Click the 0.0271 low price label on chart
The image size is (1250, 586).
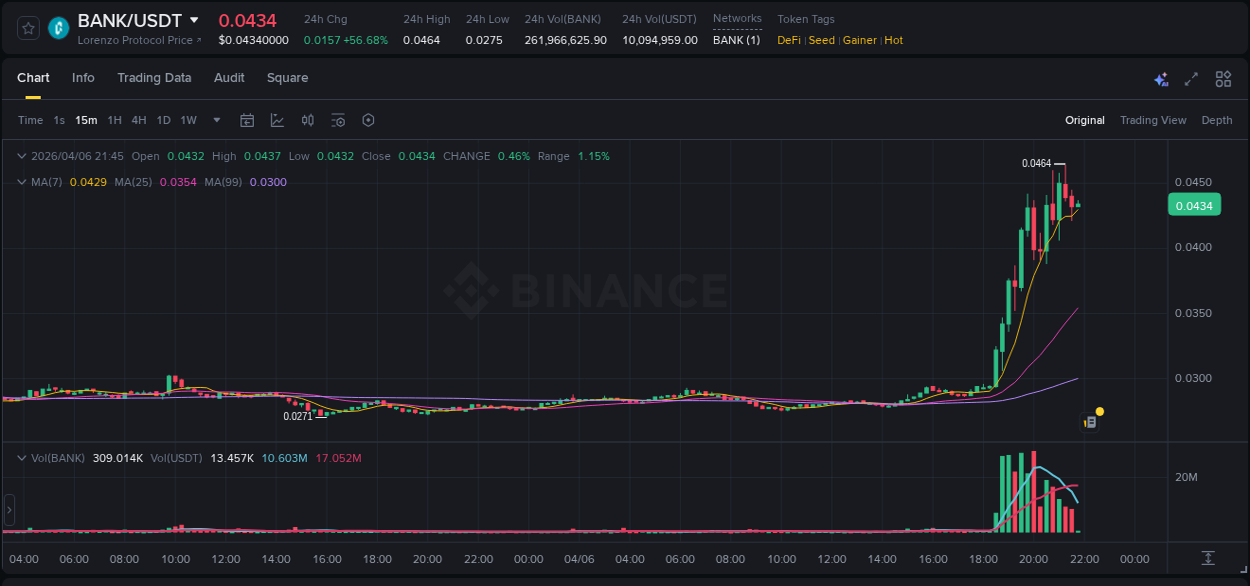click(x=298, y=416)
